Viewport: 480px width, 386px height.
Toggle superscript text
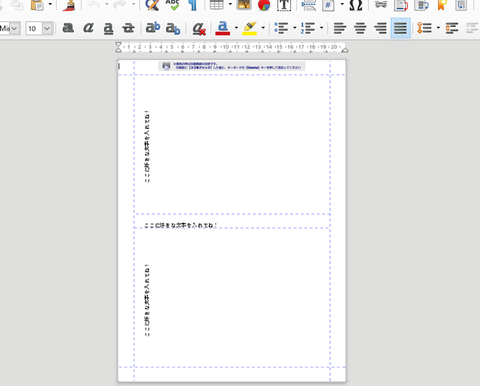(153, 28)
